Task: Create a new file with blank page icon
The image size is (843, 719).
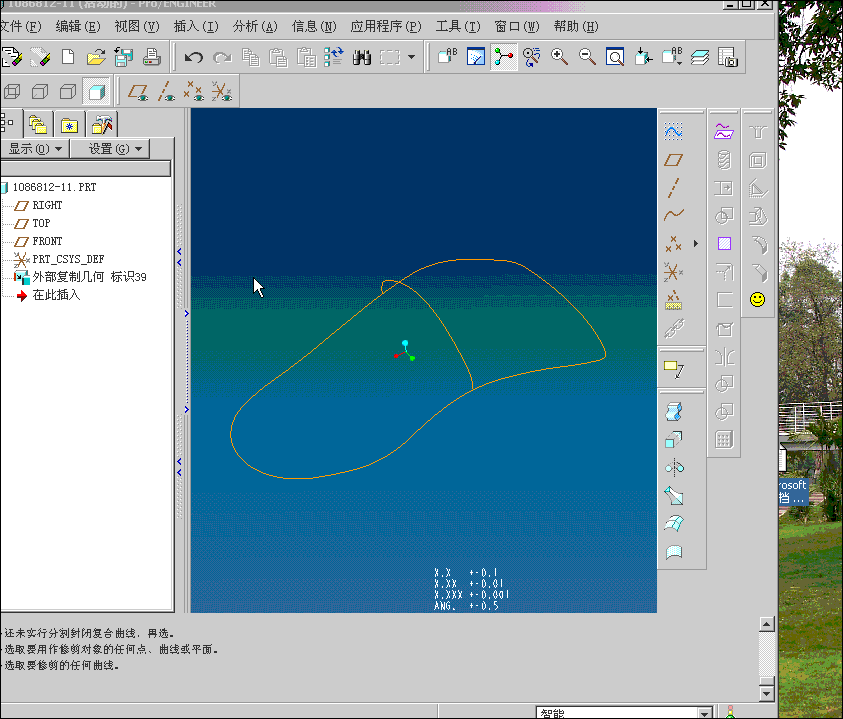Action: [68, 57]
